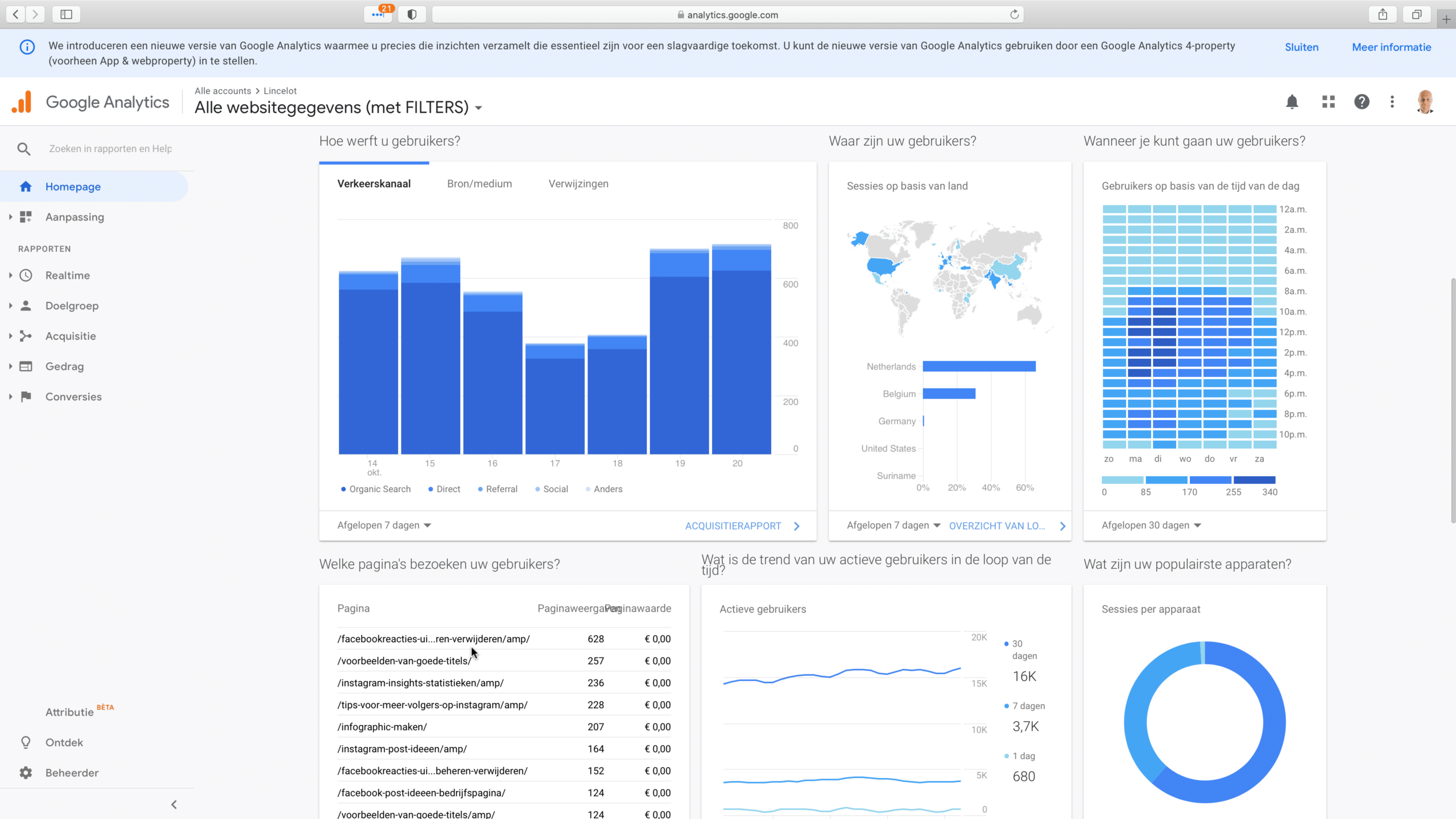Click the Realtime clock icon

tap(26, 275)
